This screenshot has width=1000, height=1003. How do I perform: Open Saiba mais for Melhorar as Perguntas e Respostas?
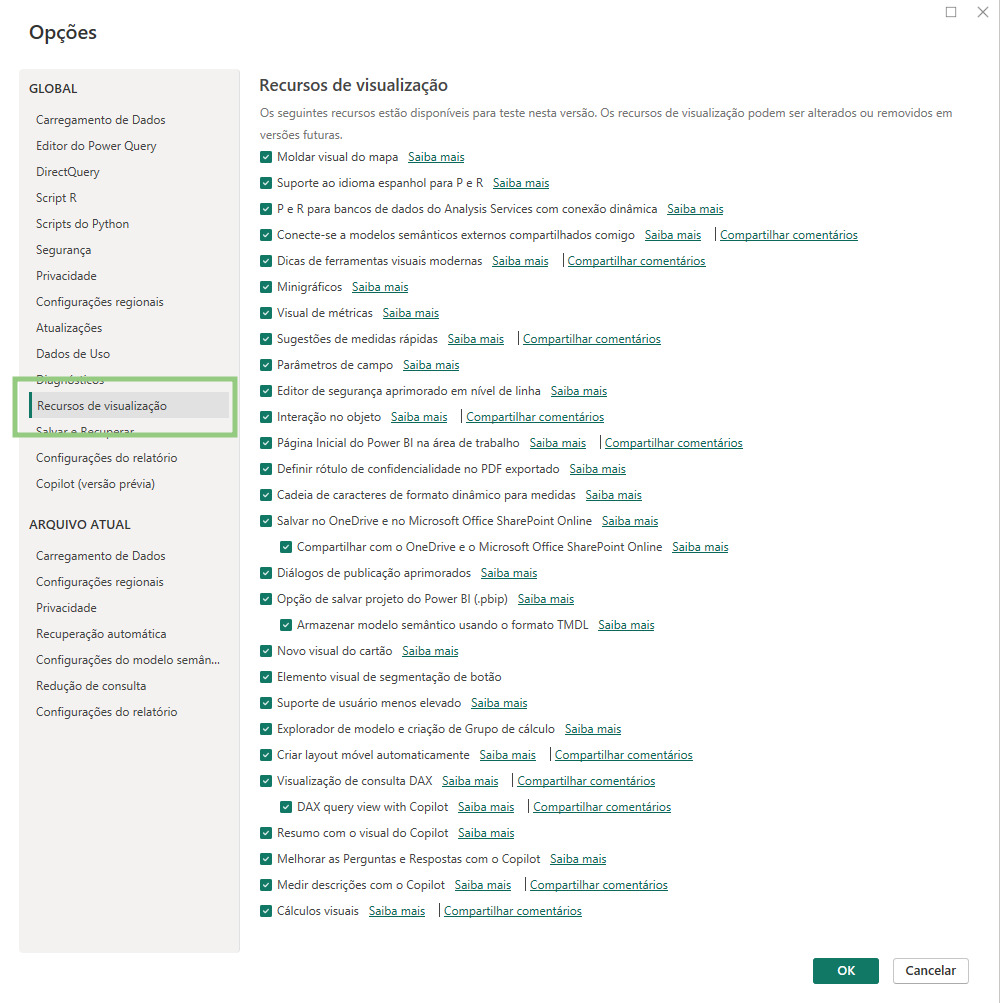point(578,858)
